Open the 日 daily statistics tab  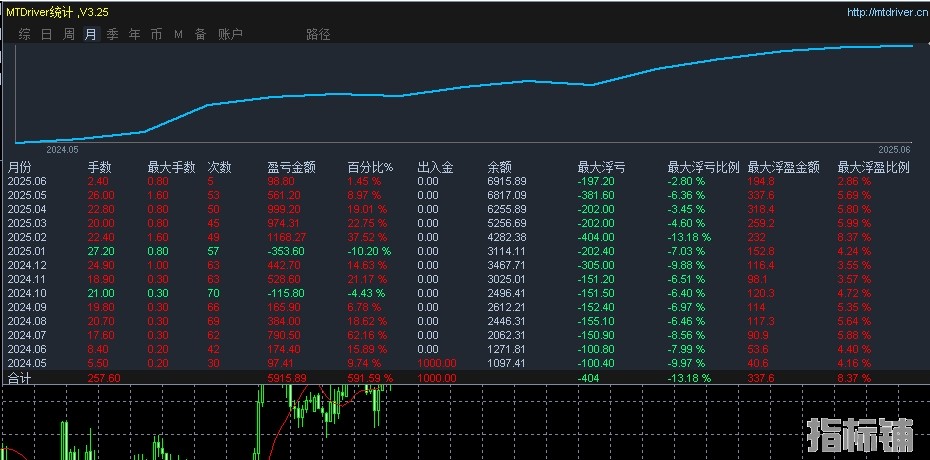tap(46, 34)
